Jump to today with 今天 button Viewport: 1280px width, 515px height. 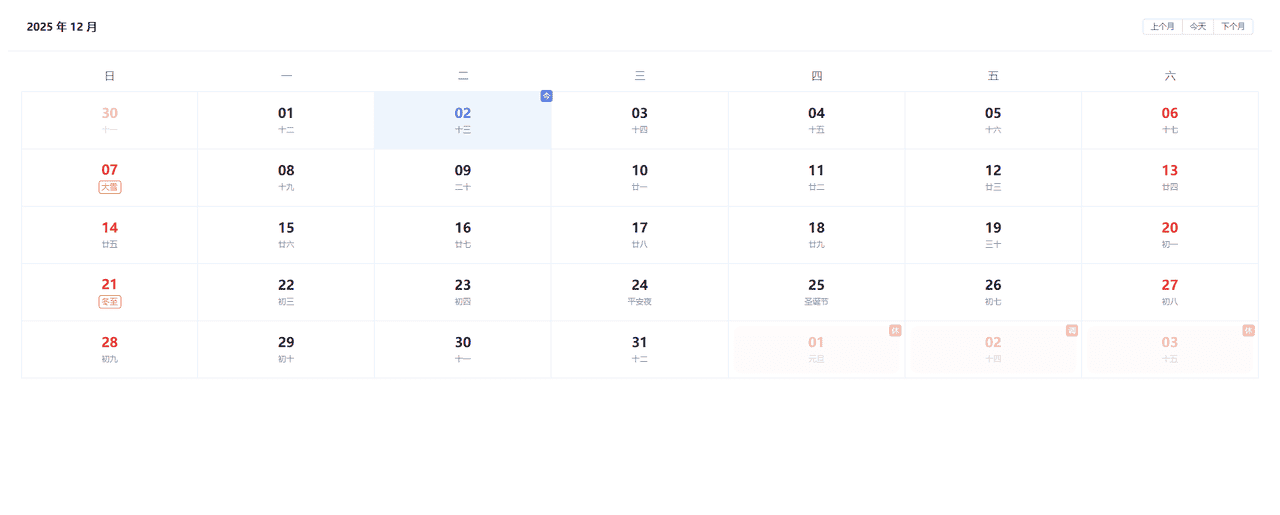pyautogui.click(x=1197, y=27)
